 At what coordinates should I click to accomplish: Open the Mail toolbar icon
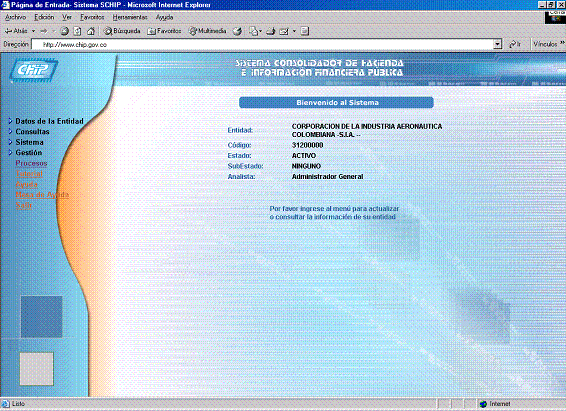point(254,31)
